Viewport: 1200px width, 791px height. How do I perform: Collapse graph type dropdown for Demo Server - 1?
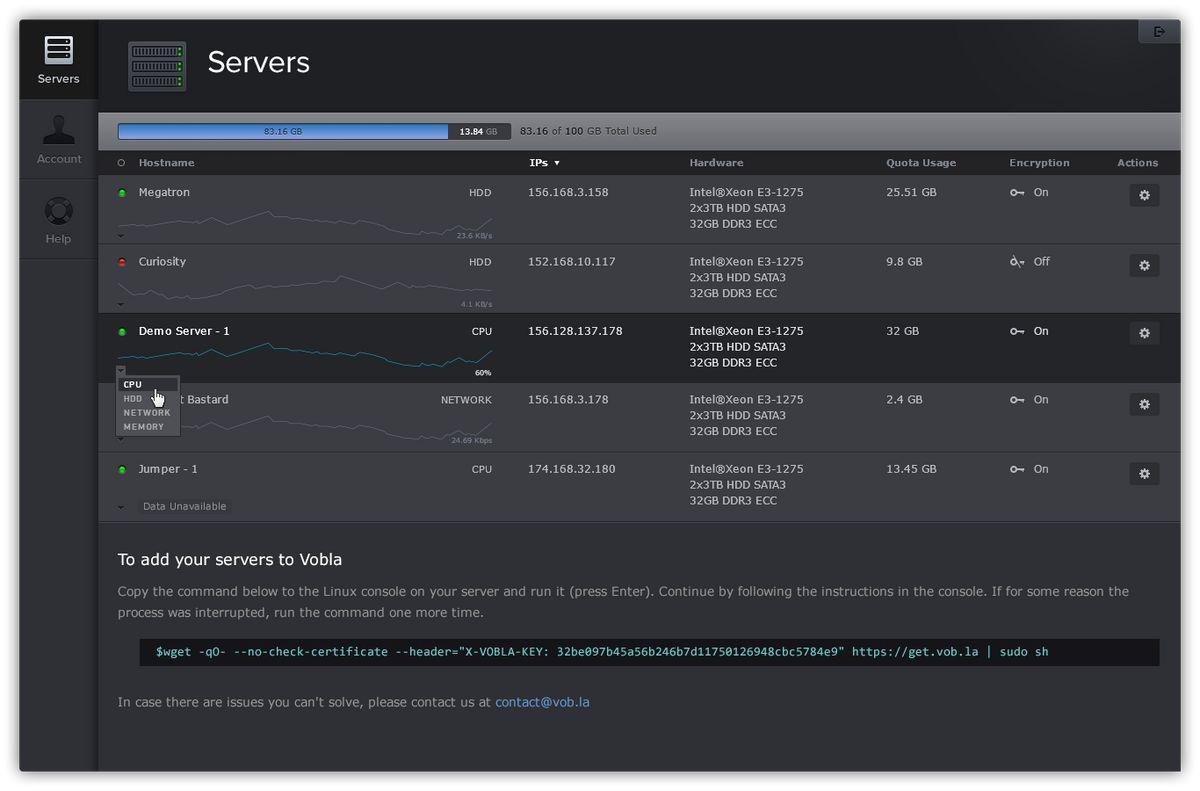coord(121,371)
